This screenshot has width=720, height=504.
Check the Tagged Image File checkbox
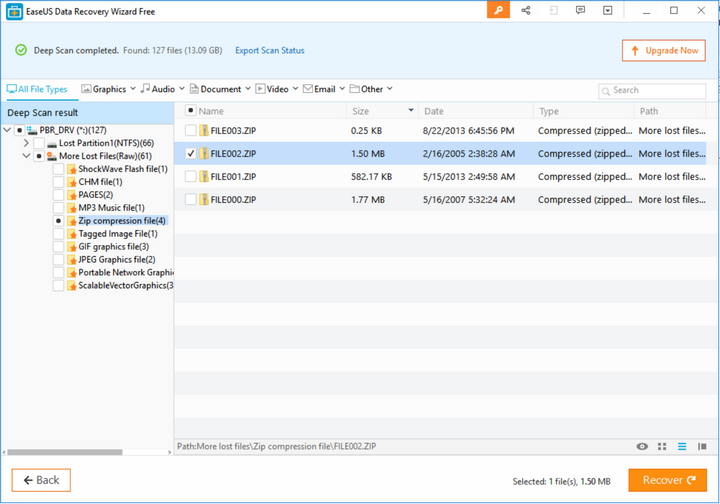coord(58,234)
